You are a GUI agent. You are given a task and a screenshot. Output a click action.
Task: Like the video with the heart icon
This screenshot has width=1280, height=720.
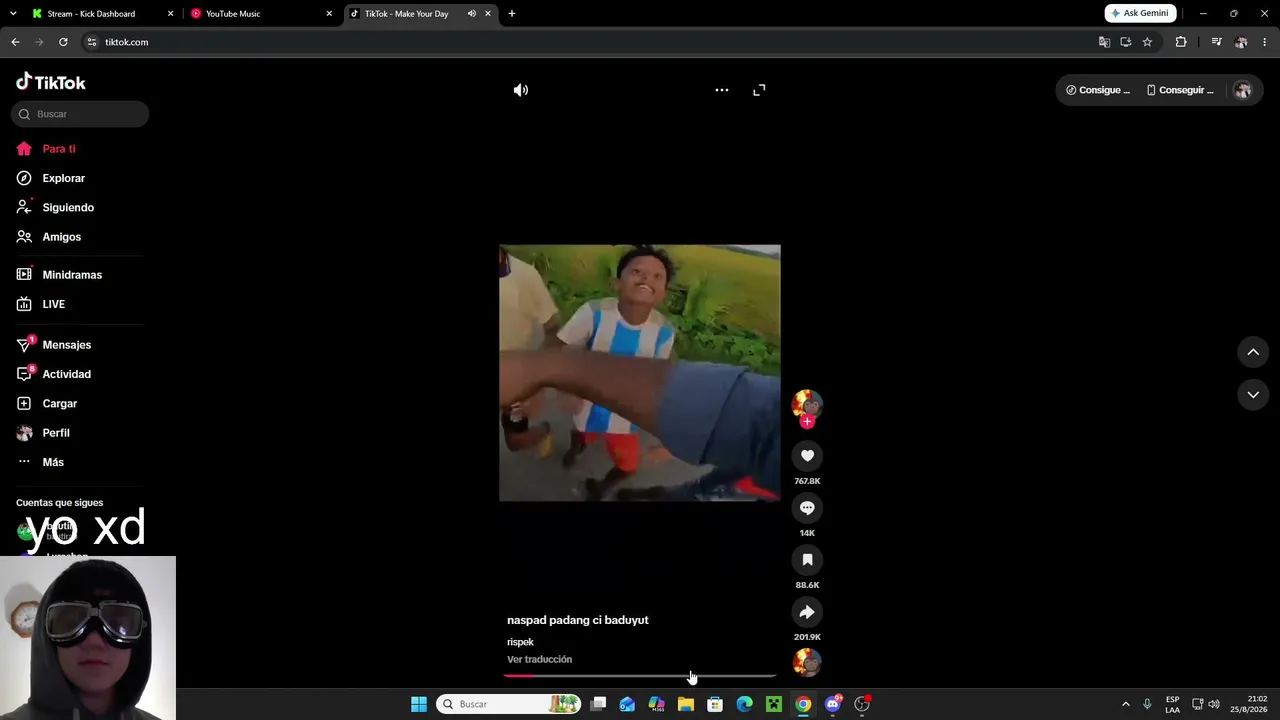[807, 456]
